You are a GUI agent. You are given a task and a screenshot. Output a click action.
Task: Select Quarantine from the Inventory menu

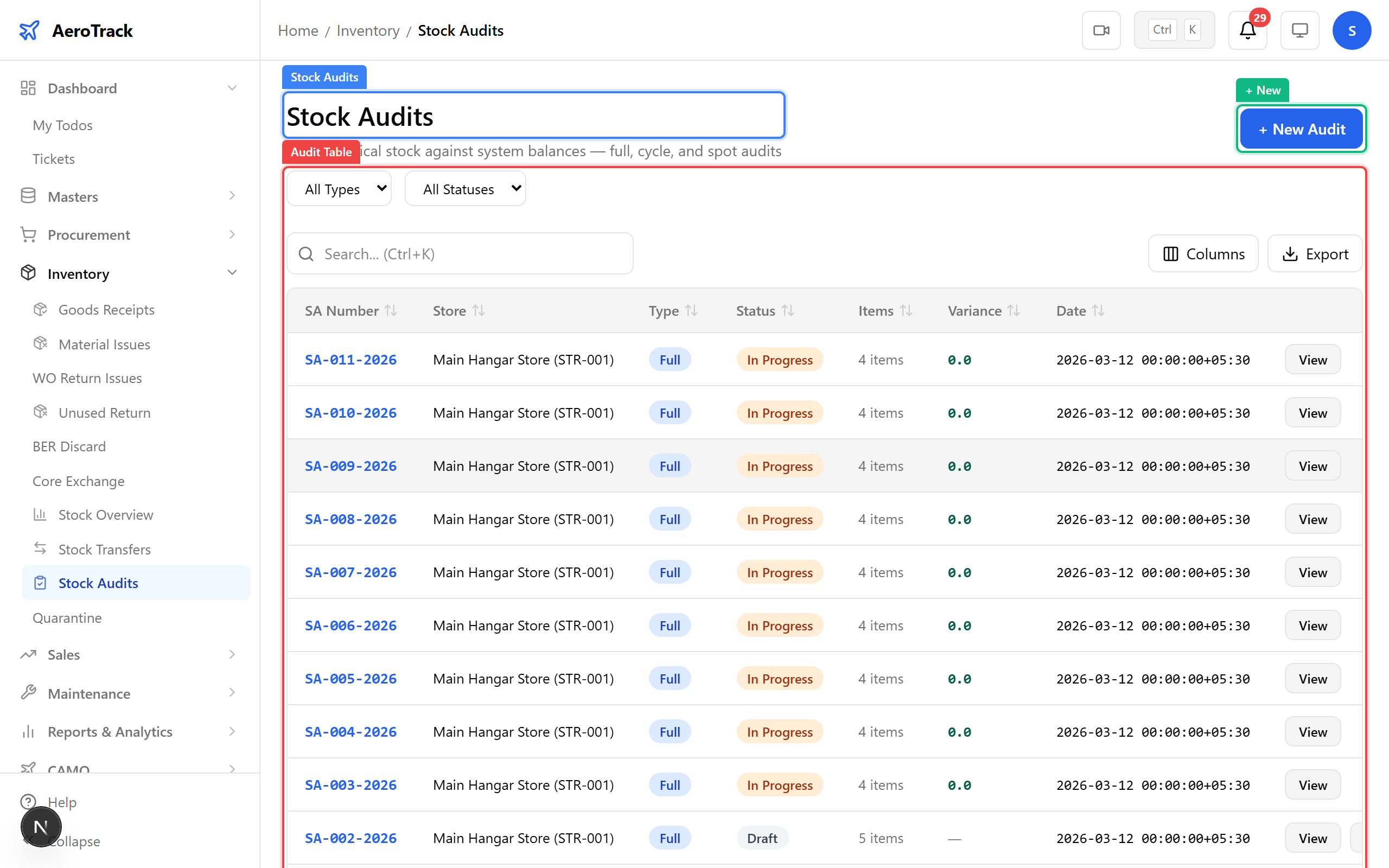click(x=67, y=618)
